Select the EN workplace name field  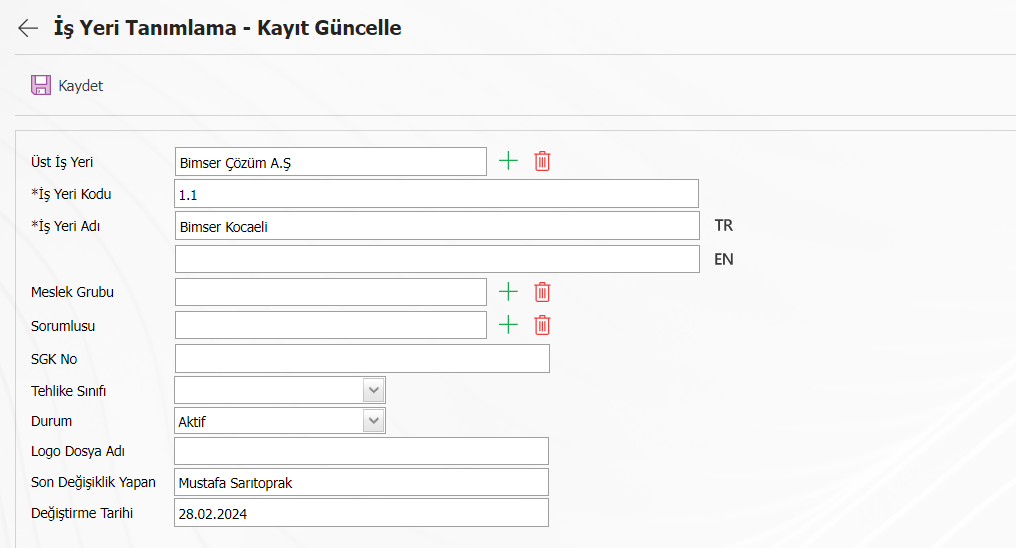[x=437, y=258]
